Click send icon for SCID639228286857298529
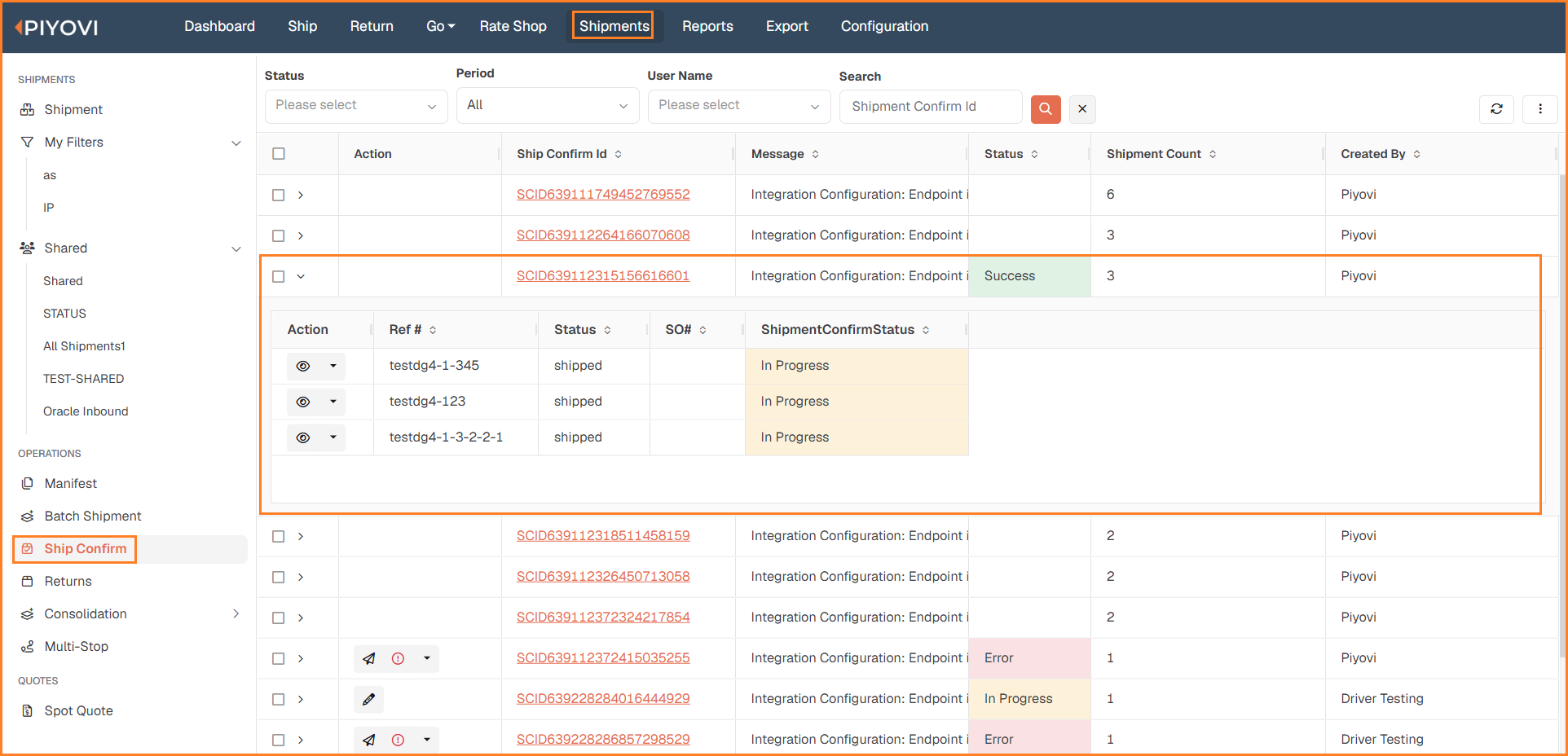This screenshot has height=756, width=1568. pos(369,740)
